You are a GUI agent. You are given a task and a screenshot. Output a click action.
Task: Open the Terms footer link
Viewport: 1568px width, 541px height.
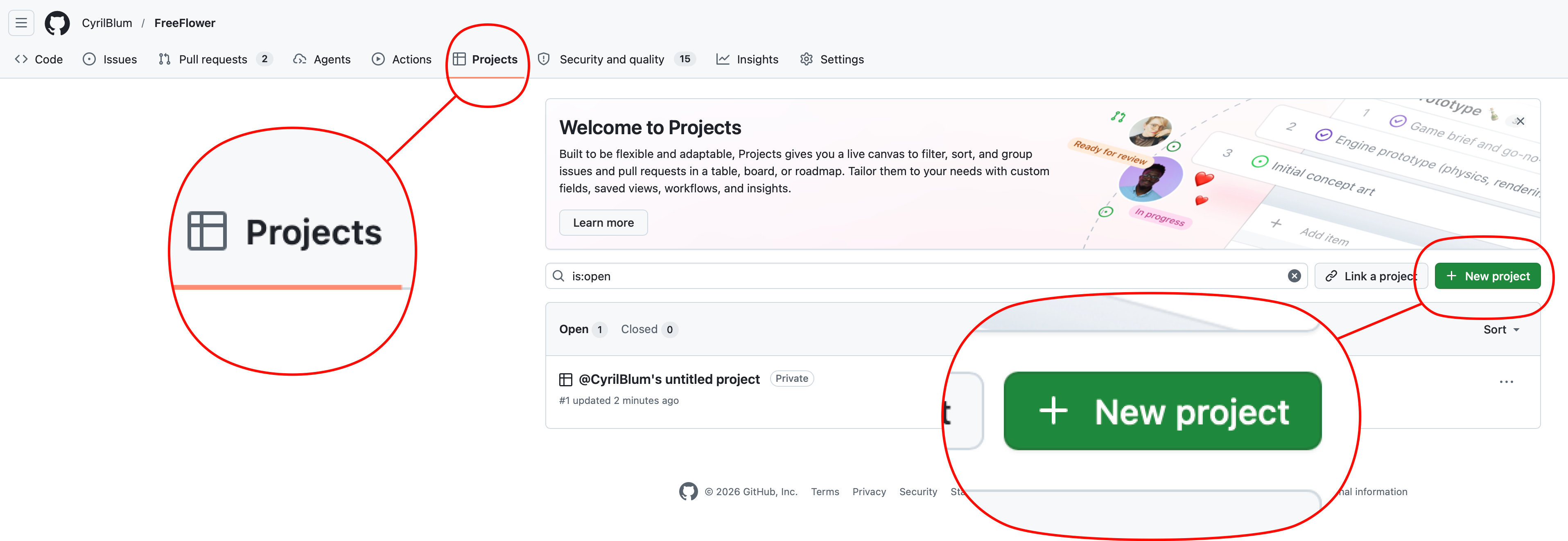pos(825,492)
